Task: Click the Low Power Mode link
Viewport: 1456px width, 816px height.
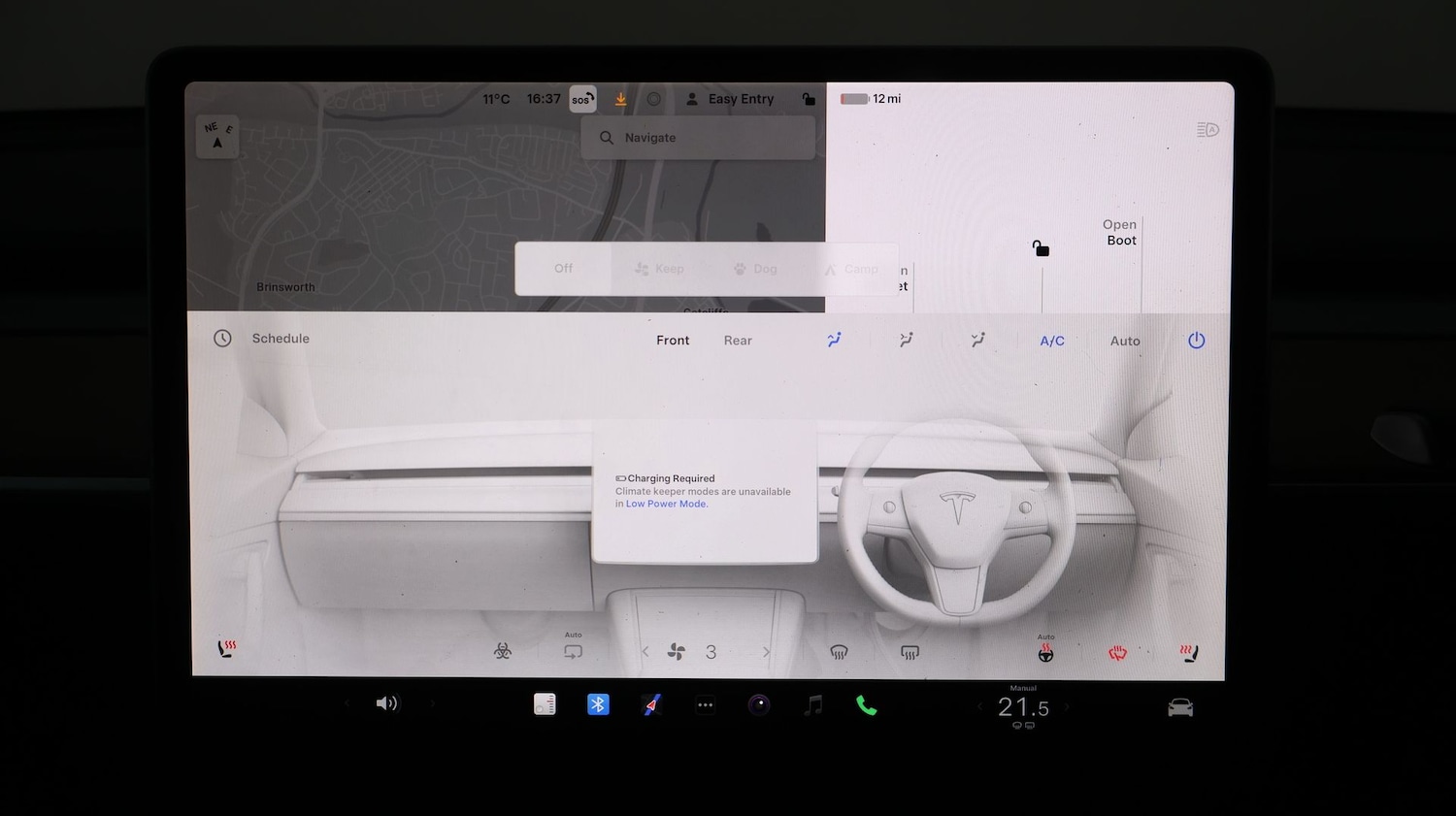Action: (x=665, y=504)
